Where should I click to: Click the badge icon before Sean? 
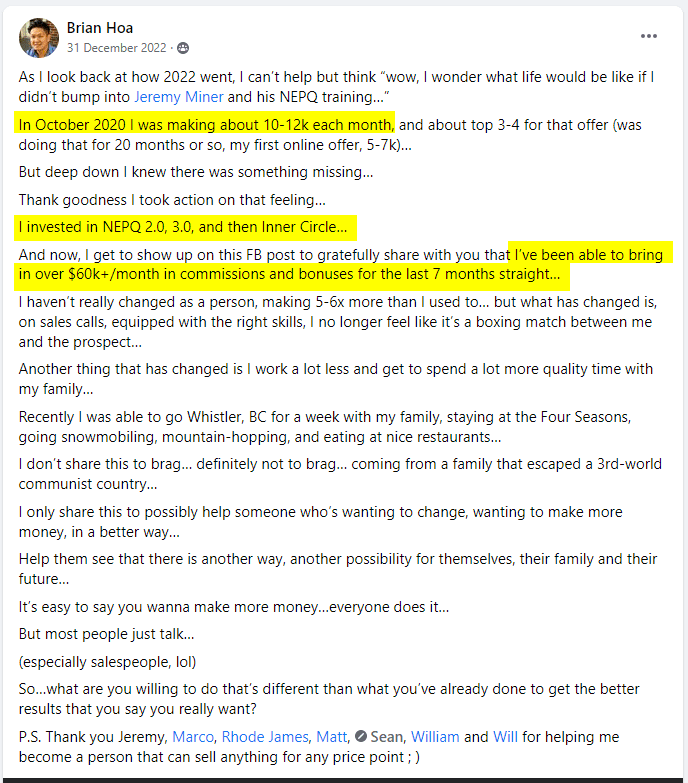361,737
